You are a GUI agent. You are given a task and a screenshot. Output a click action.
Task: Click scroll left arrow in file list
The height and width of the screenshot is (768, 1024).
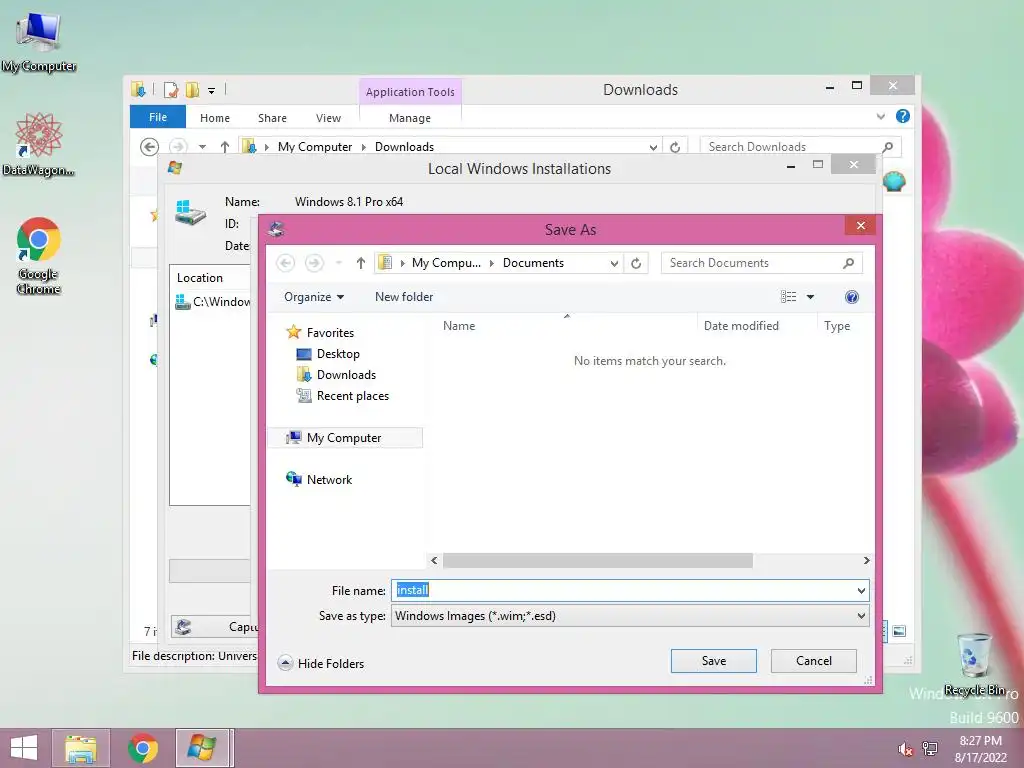pos(434,561)
